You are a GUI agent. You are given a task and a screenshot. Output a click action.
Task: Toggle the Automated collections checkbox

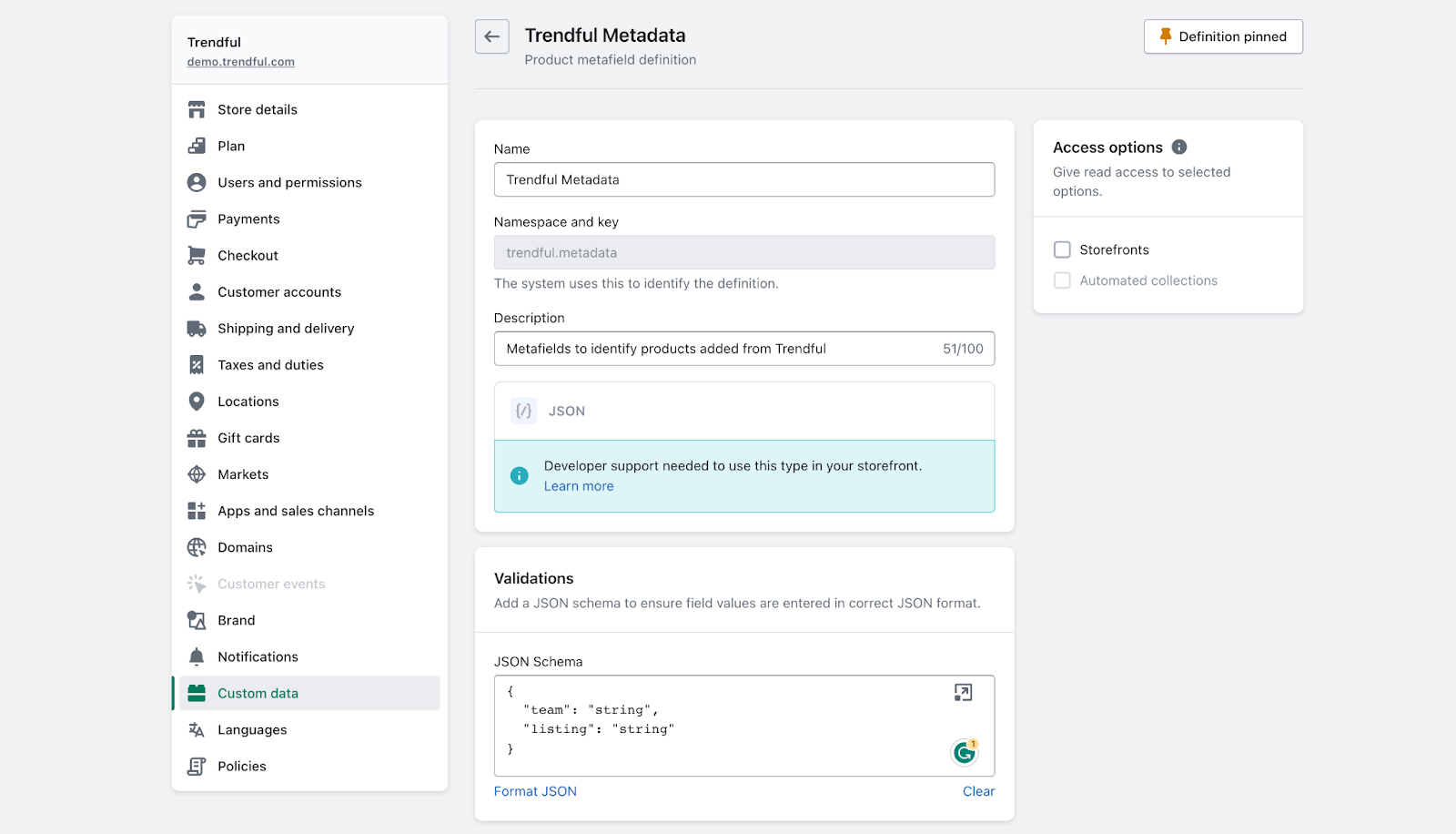tap(1062, 280)
